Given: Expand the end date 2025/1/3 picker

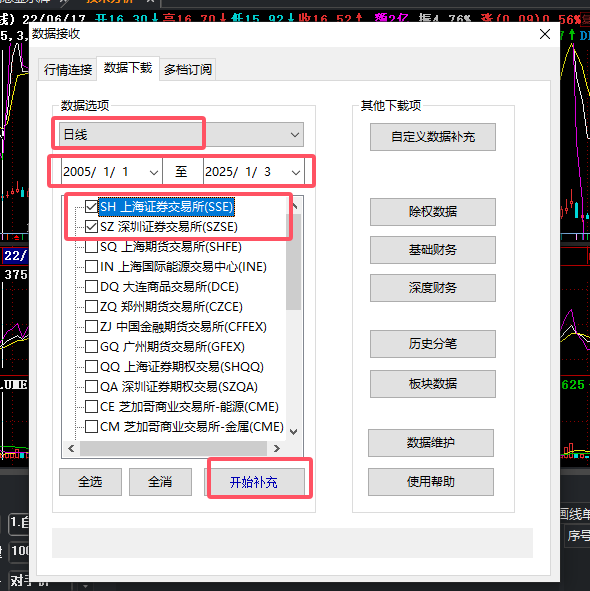Looking at the screenshot, I should click(296, 173).
